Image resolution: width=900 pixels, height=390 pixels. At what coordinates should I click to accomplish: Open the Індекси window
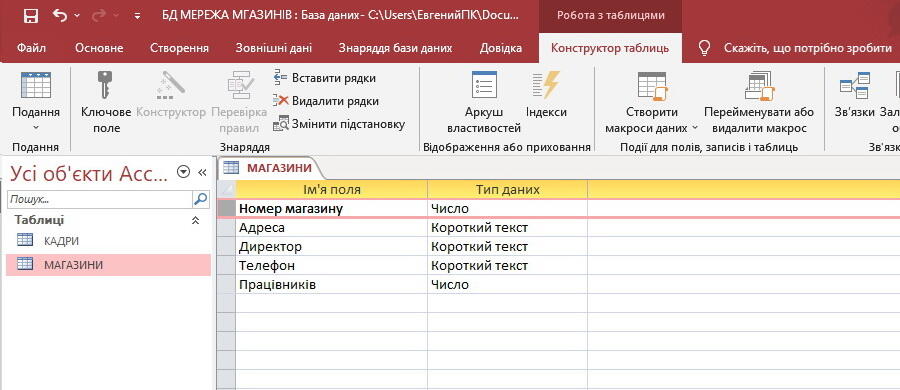(x=546, y=95)
